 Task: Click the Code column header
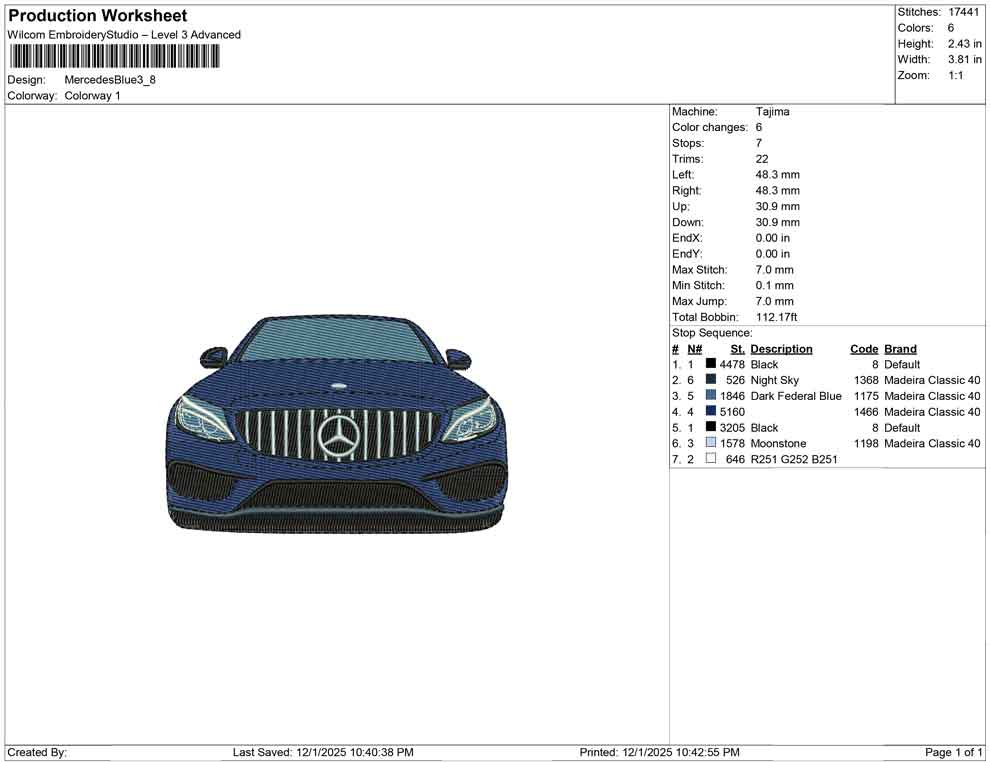[x=864, y=348]
